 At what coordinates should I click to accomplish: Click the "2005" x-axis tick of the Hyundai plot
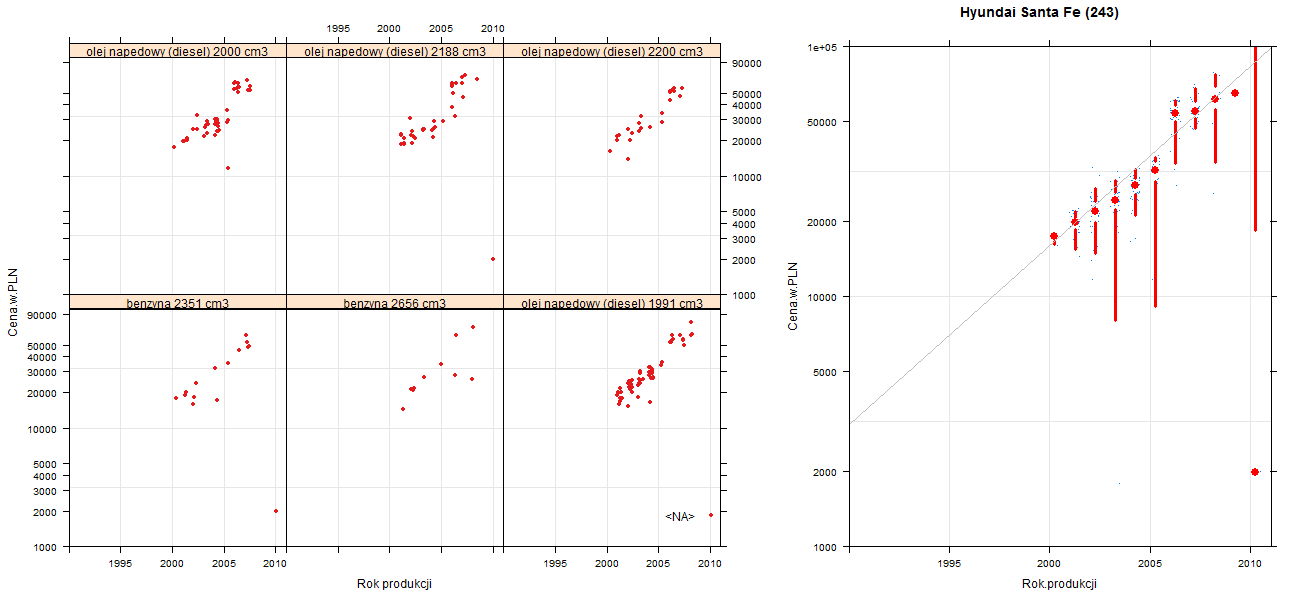pyautogui.click(x=1150, y=565)
